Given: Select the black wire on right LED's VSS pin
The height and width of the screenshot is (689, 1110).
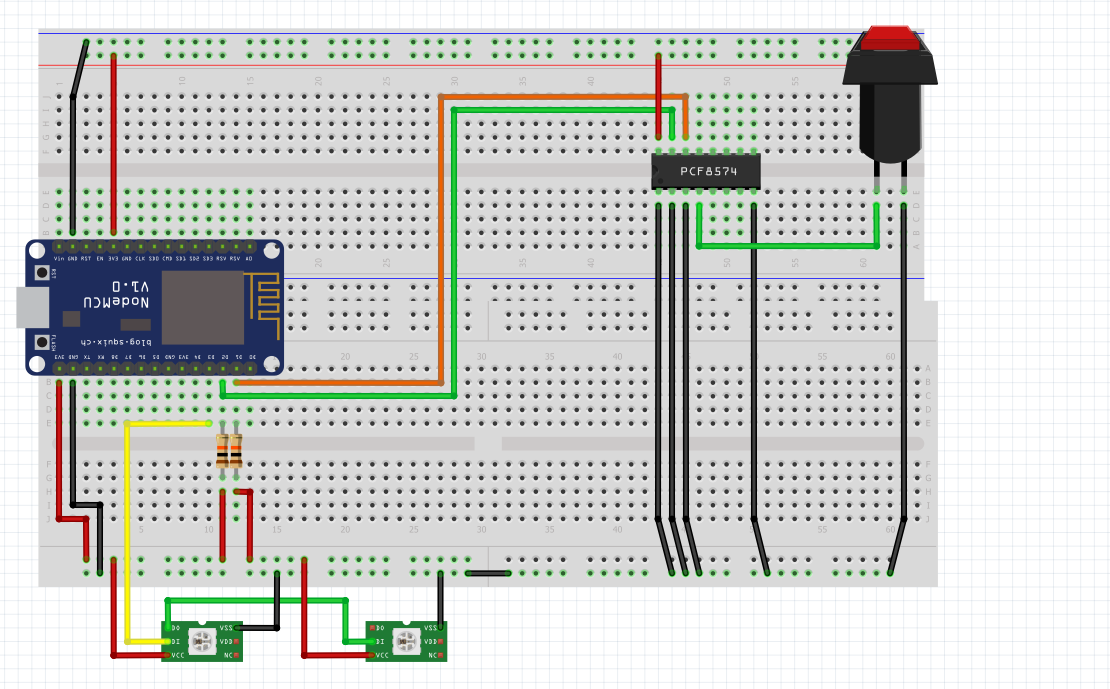Looking at the screenshot, I should point(440,600).
